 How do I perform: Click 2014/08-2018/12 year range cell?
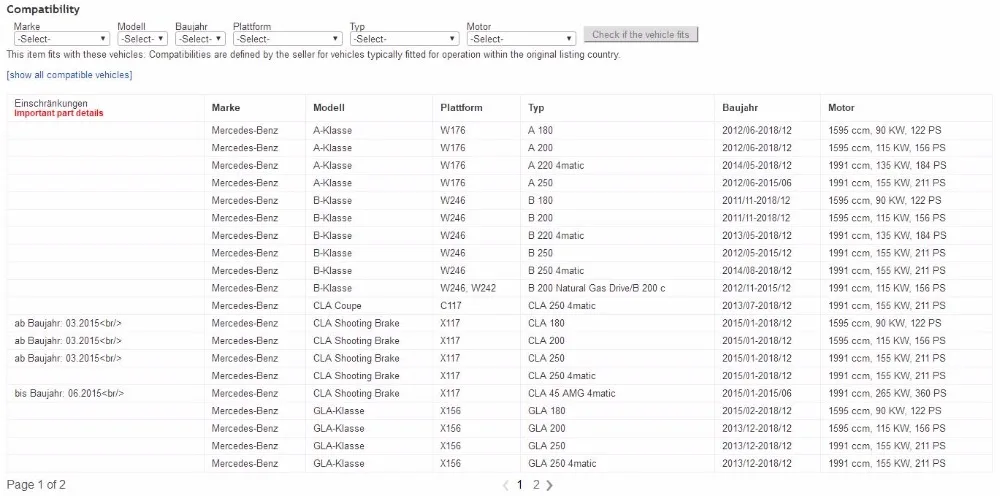(x=756, y=270)
